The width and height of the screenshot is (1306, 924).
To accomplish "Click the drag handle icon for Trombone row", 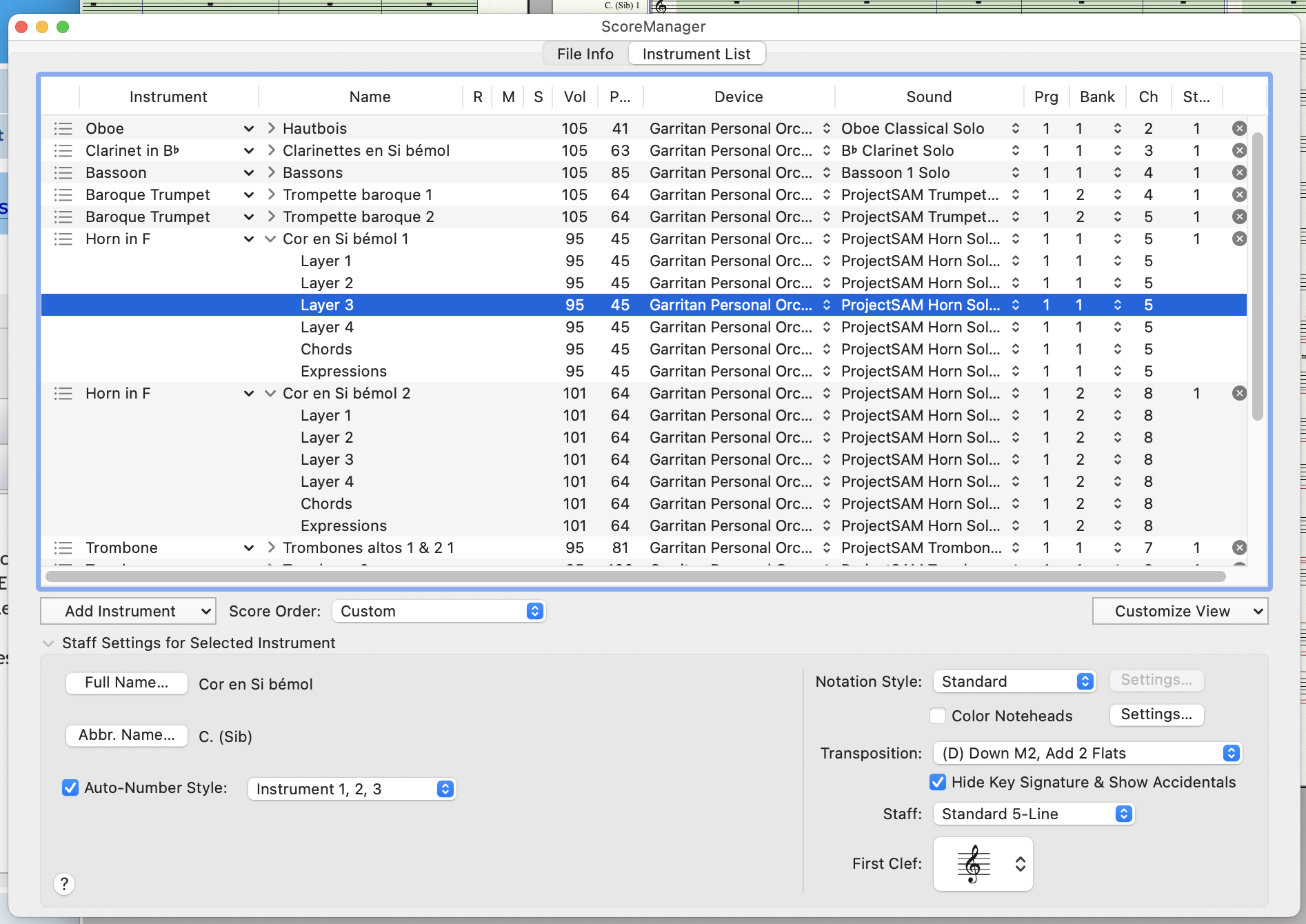I will point(63,548).
